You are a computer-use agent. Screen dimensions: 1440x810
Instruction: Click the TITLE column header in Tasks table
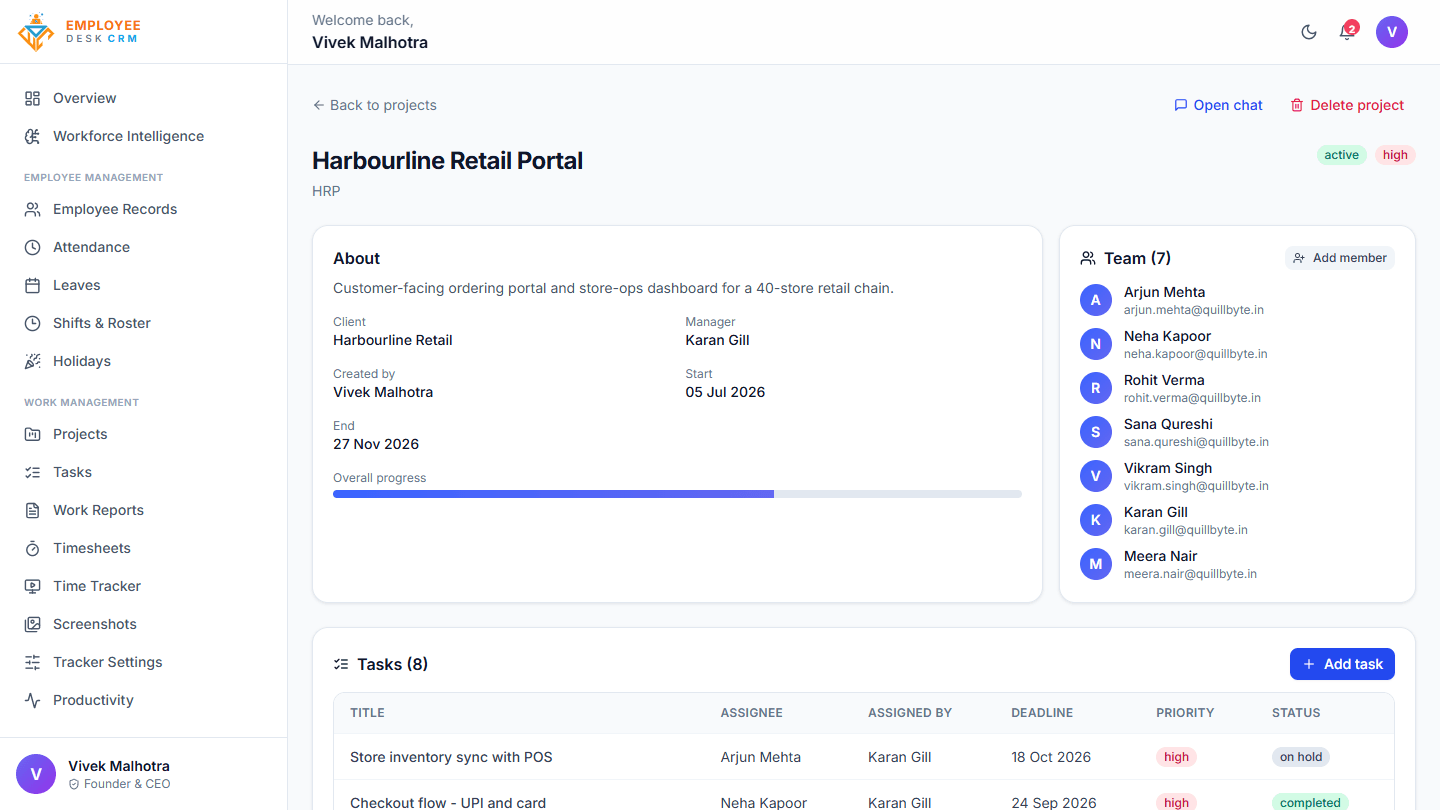coord(367,713)
